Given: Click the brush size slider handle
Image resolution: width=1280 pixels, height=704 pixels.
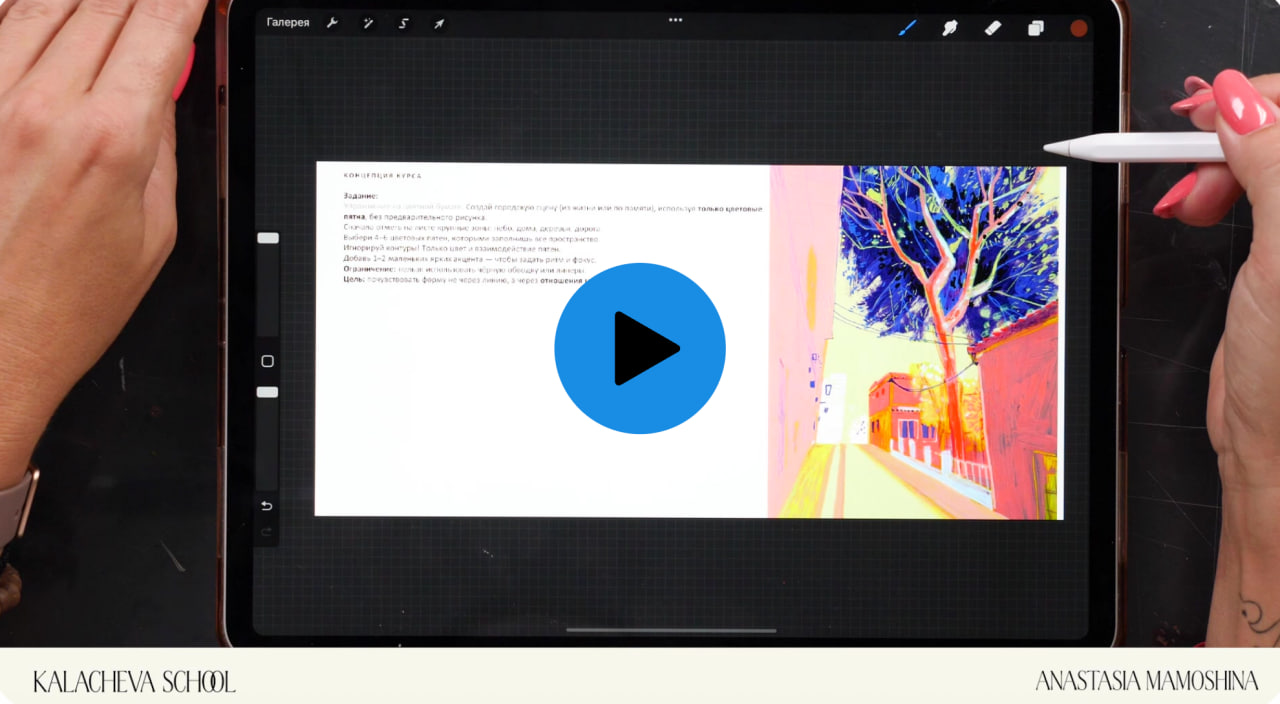Looking at the screenshot, I should 268,238.
